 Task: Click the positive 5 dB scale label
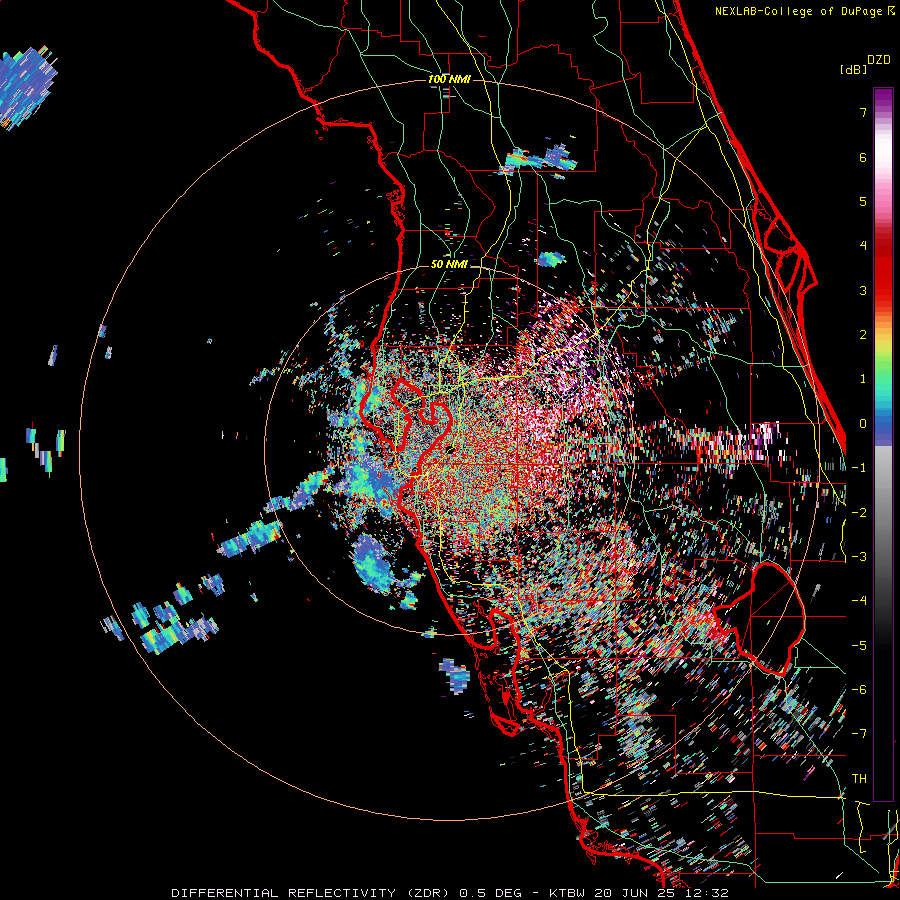863,201
